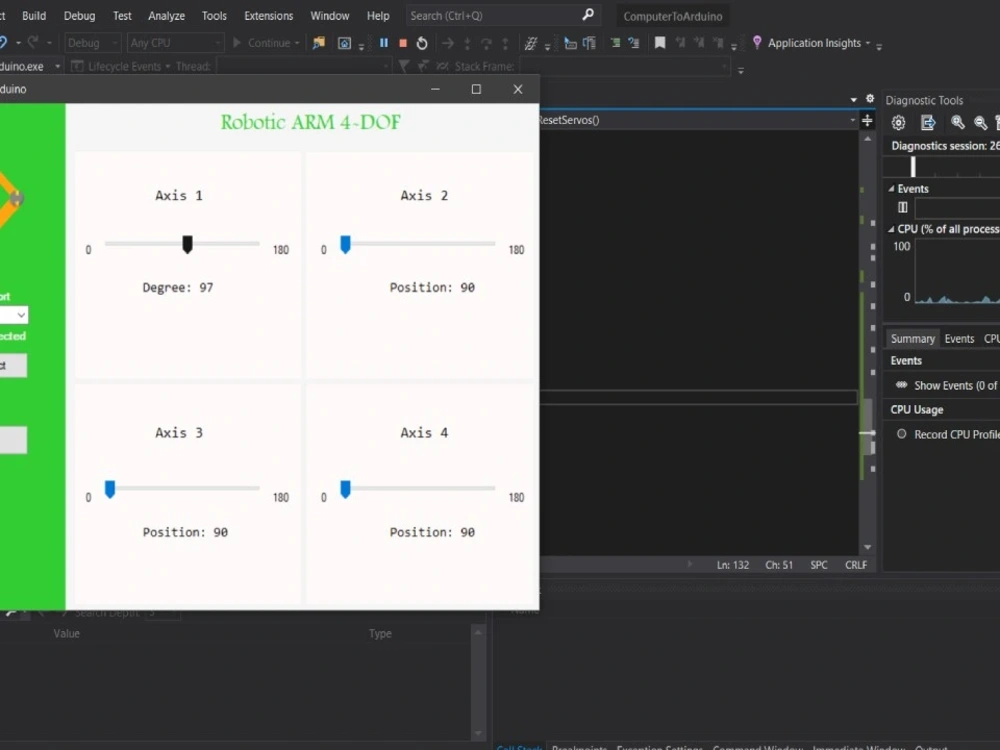The image size is (1000, 750).
Task: Open Diagnostic Tools settings gear
Action: (898, 122)
